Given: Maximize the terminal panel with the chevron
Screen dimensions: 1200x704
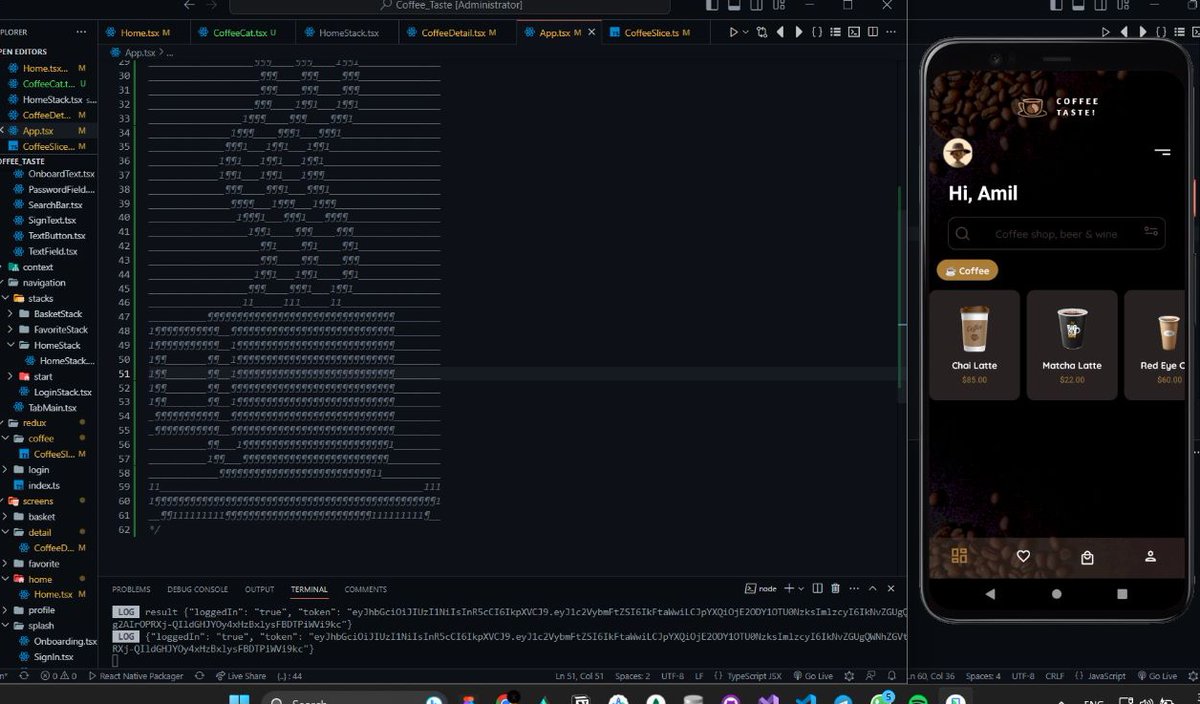Looking at the screenshot, I should click(872, 588).
